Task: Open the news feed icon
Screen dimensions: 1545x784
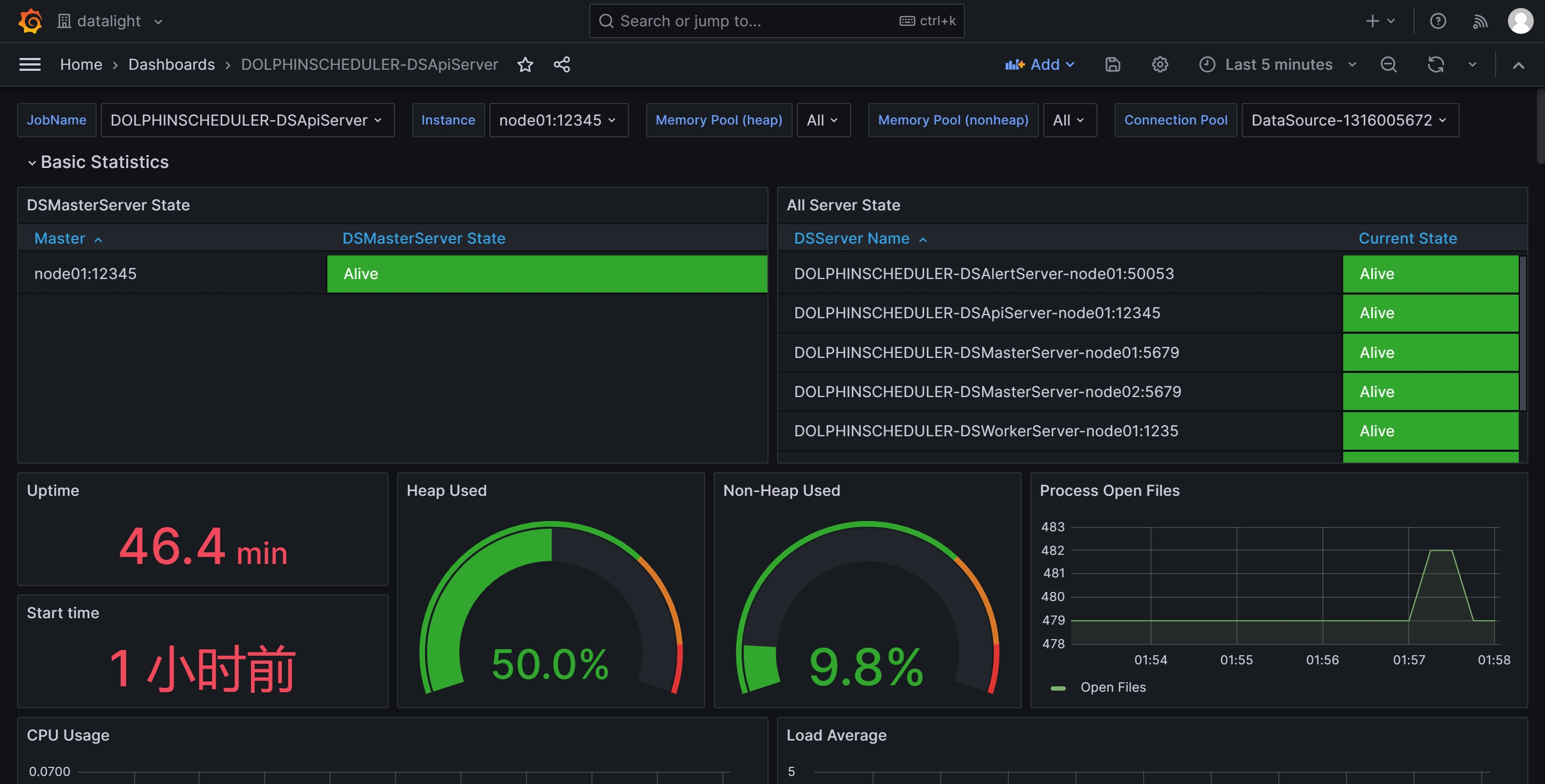Action: (1480, 21)
